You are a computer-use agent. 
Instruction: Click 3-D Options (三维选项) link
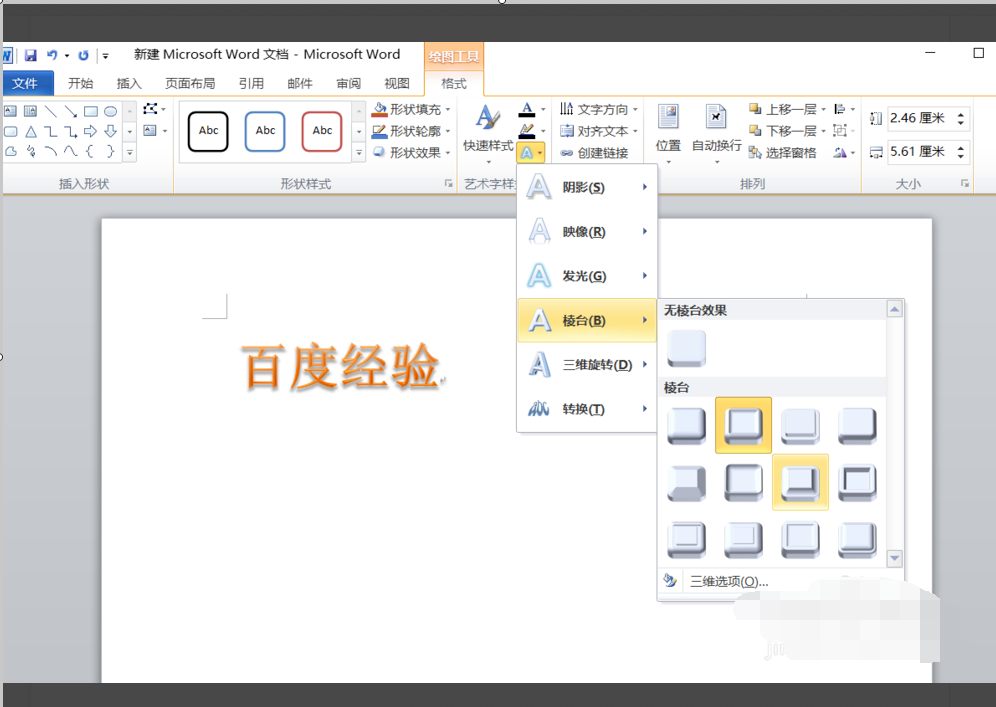pos(728,581)
